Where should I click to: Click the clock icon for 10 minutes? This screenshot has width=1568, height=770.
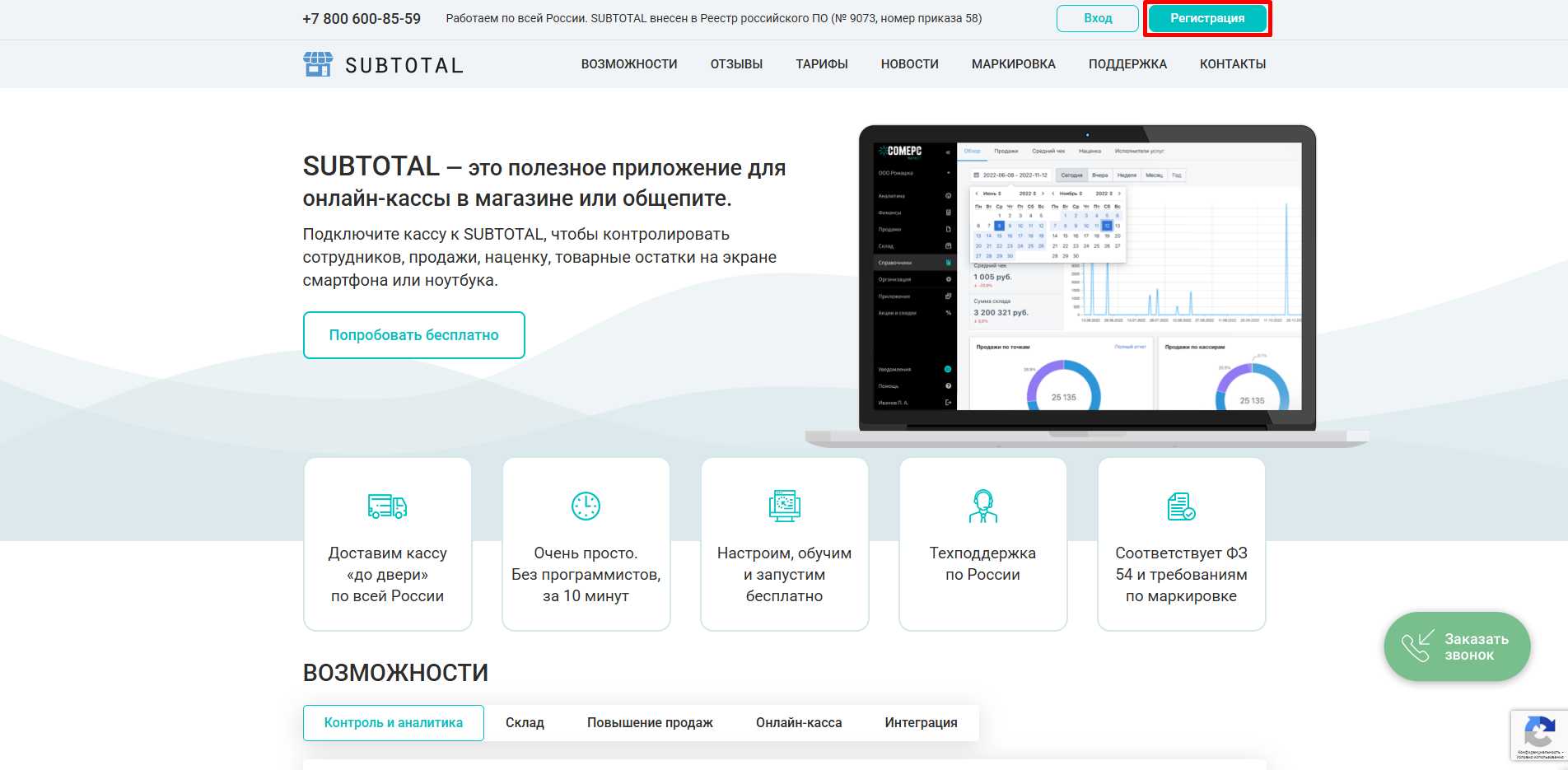pos(586,506)
